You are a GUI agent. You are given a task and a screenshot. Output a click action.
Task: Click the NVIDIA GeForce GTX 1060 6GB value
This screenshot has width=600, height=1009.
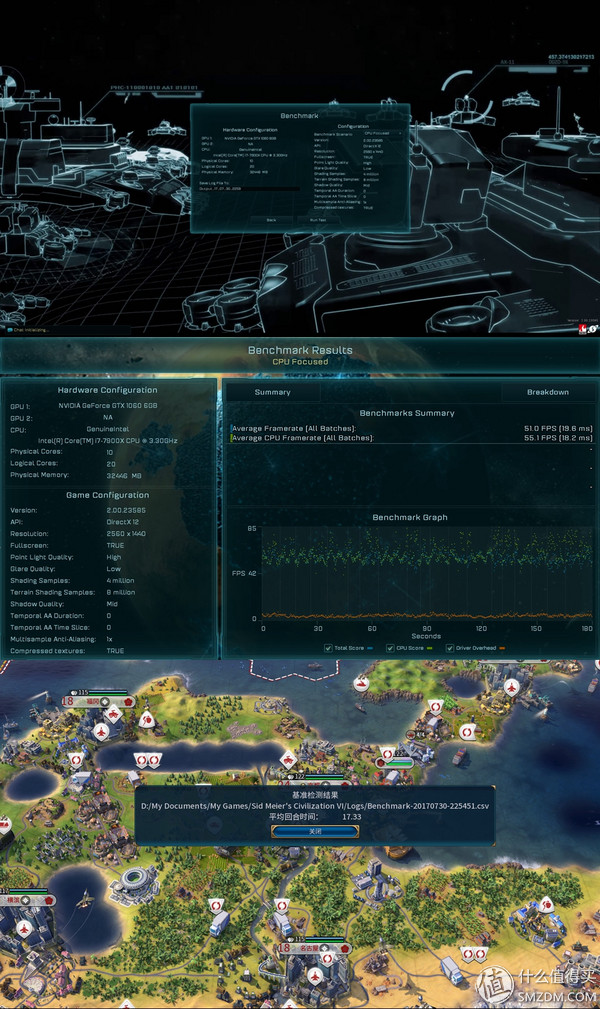108,405
